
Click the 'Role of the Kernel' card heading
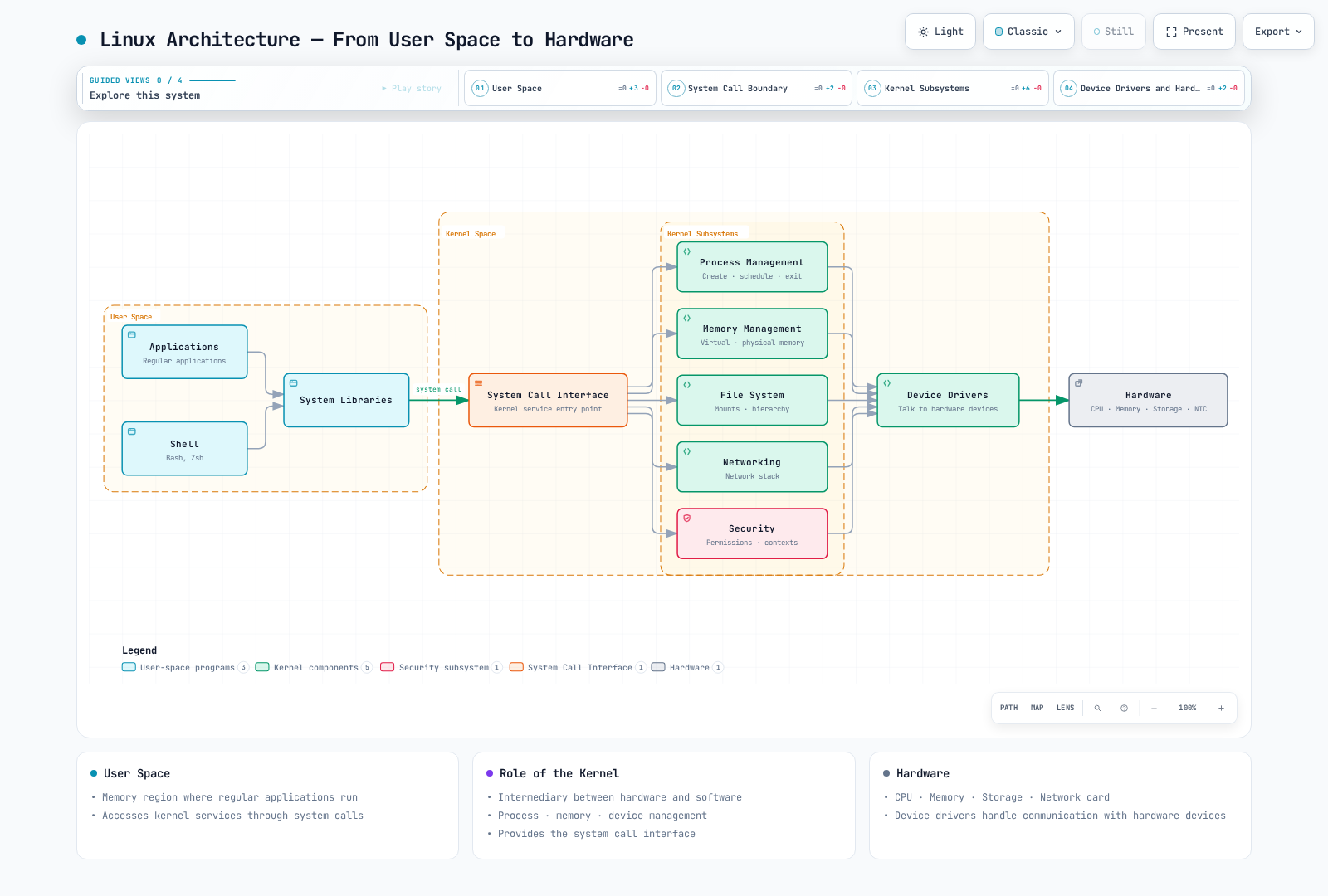point(559,773)
